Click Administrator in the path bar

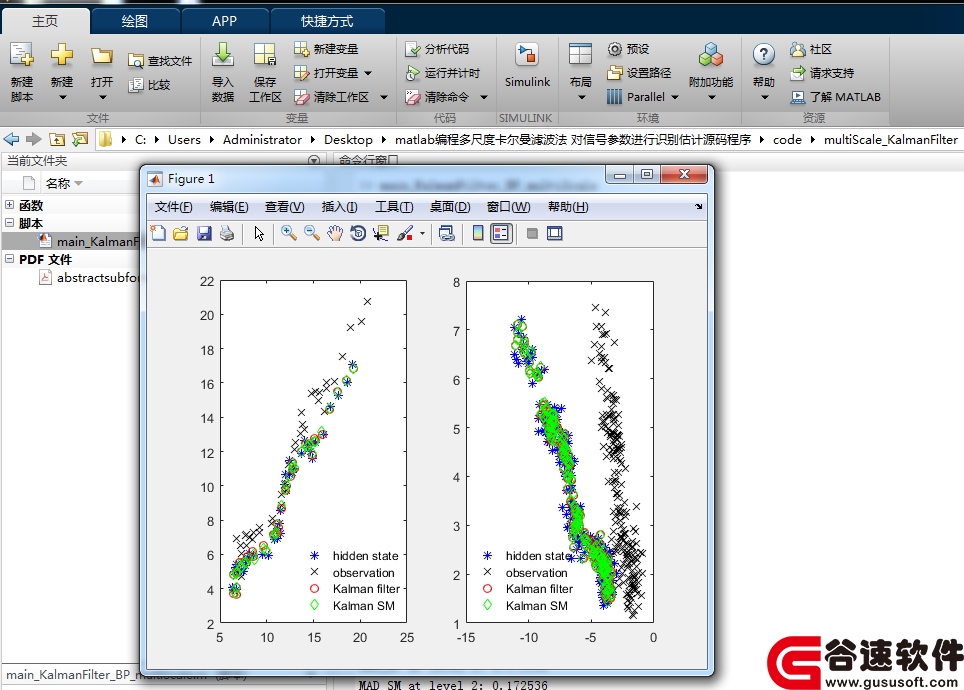point(262,140)
